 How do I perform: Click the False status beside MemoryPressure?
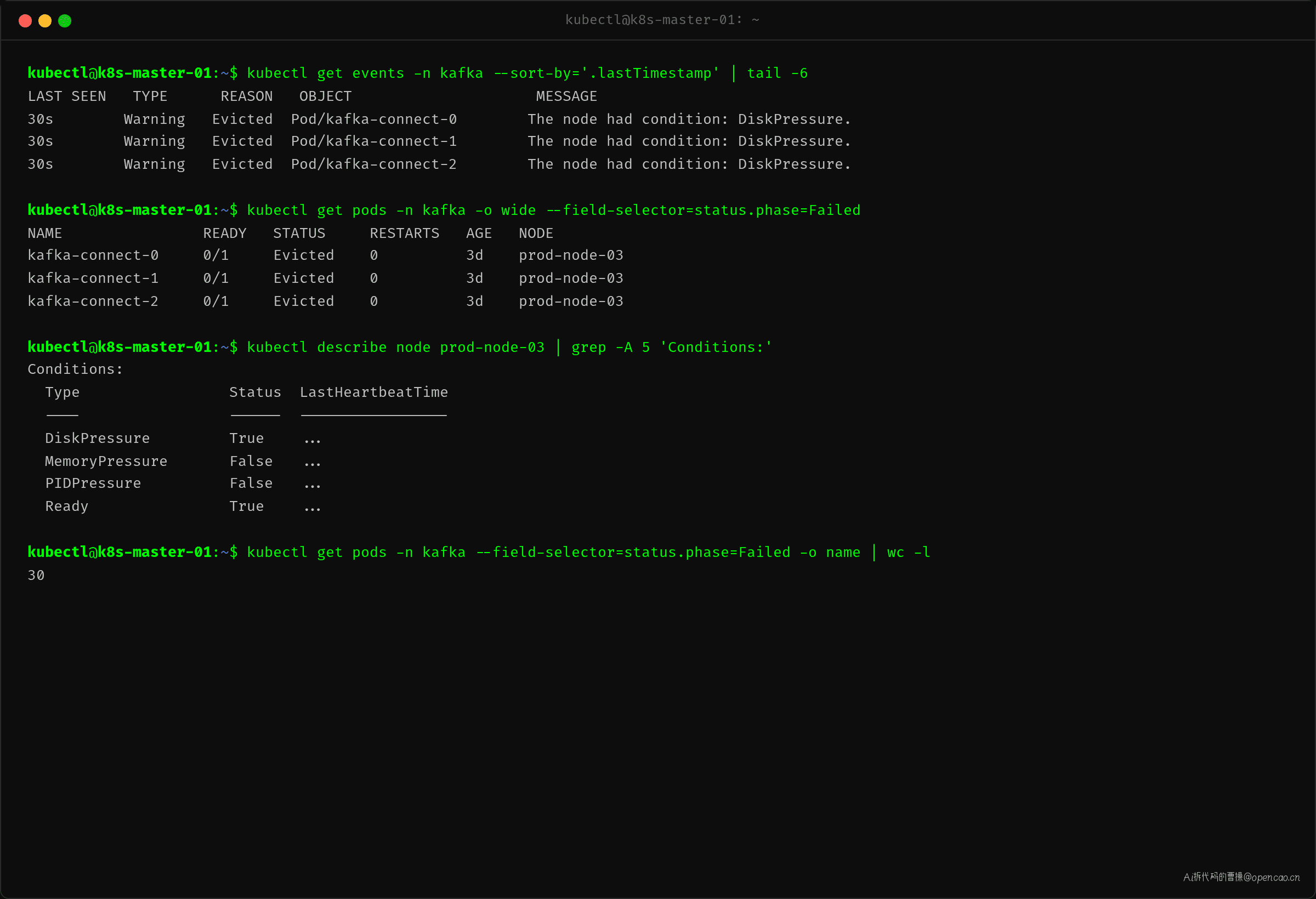(251, 462)
